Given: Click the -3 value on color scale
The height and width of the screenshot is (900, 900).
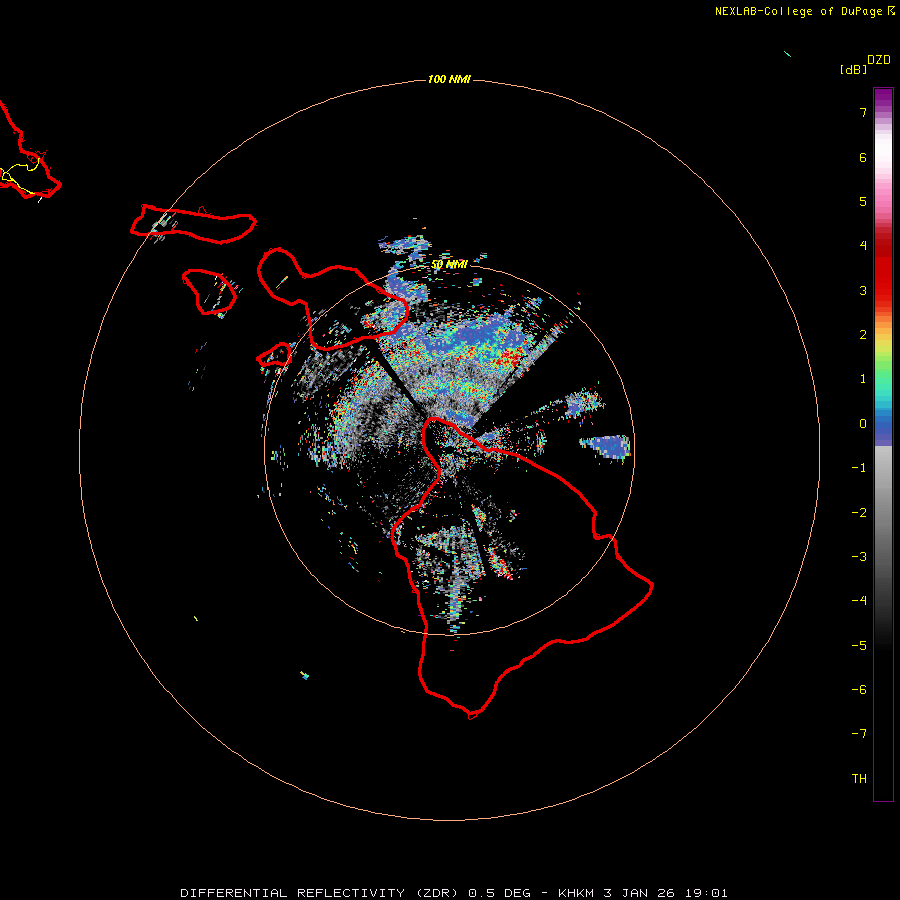Looking at the screenshot, I should click(x=859, y=557).
